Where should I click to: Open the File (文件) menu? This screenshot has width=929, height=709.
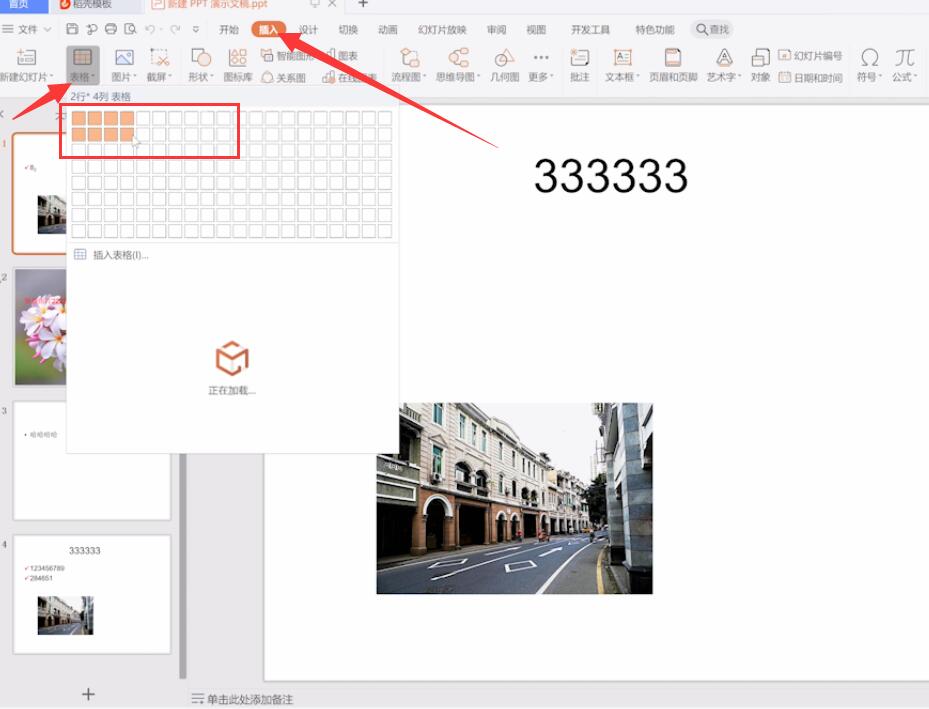pos(27,29)
